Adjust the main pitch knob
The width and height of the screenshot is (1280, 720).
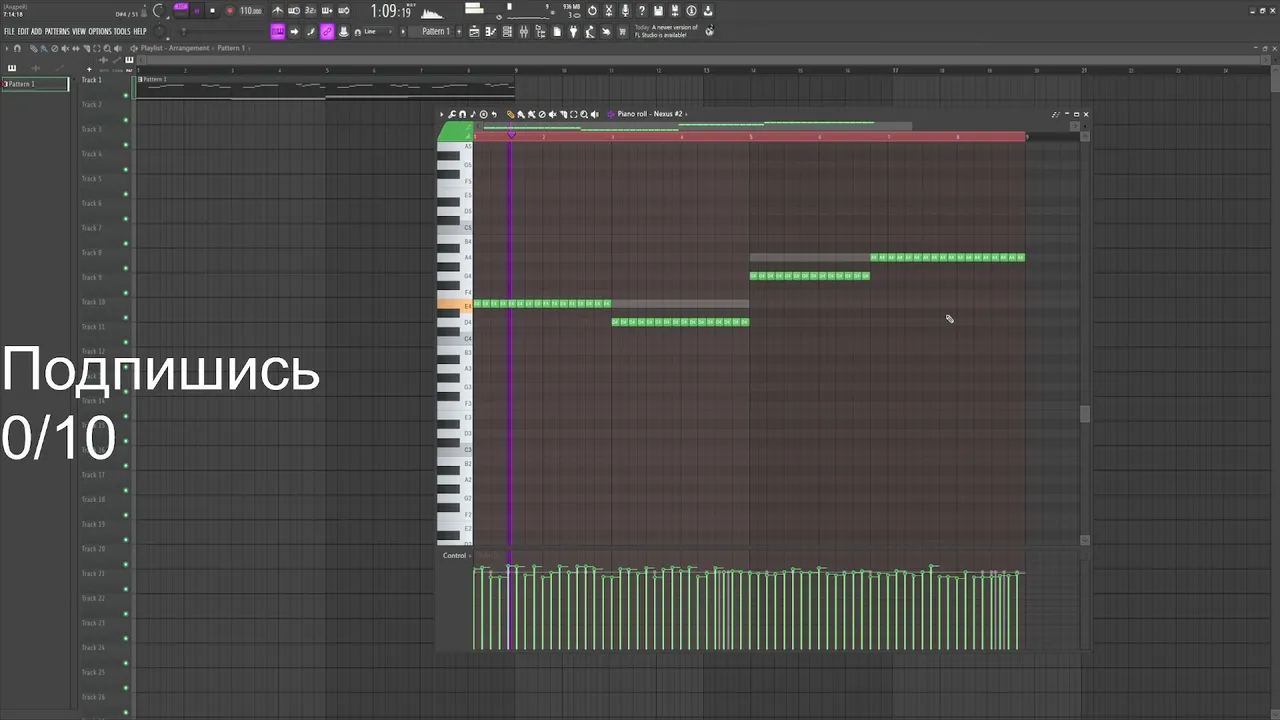pos(159,31)
